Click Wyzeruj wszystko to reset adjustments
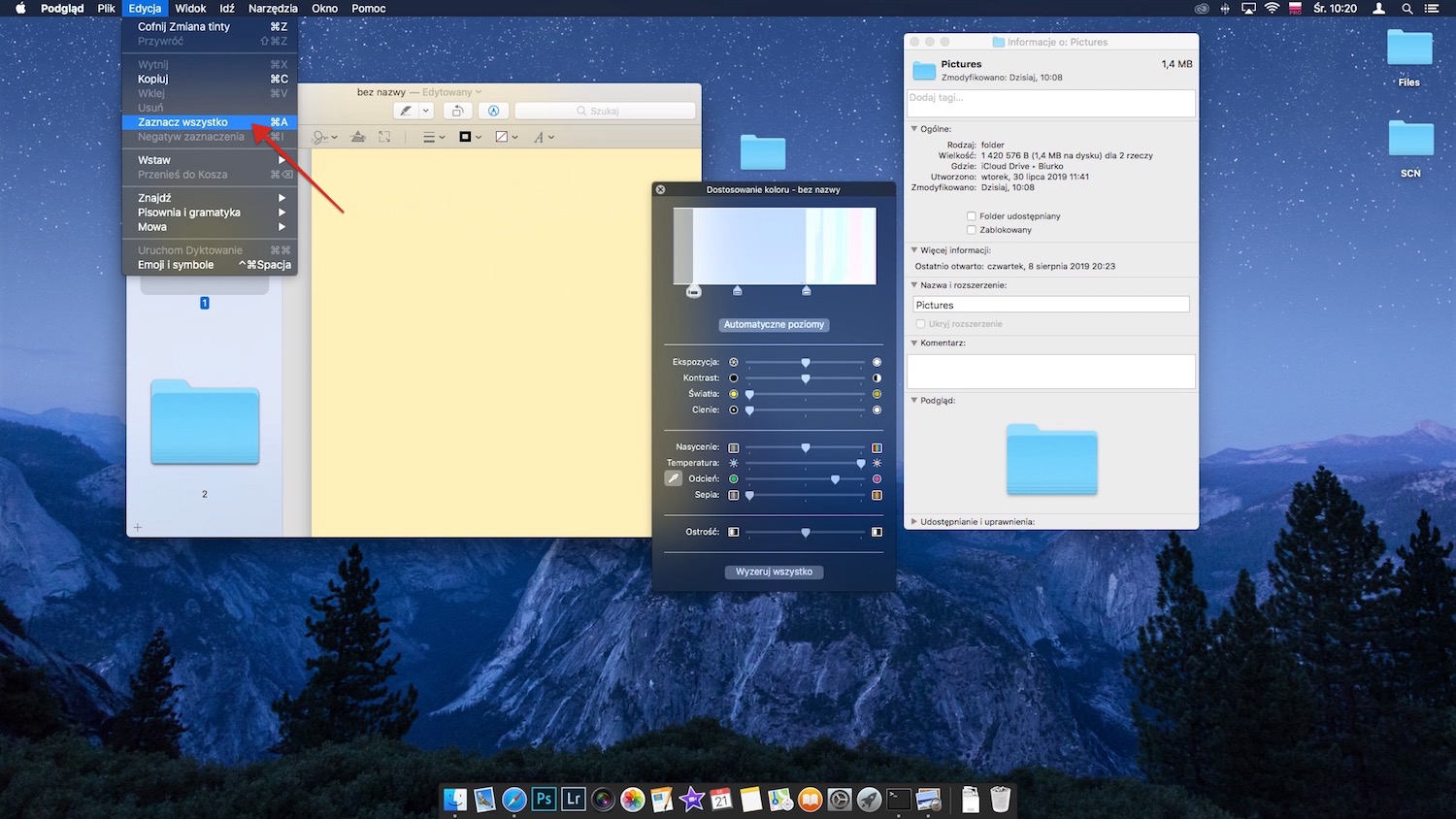Image resolution: width=1456 pixels, height=819 pixels. click(774, 572)
